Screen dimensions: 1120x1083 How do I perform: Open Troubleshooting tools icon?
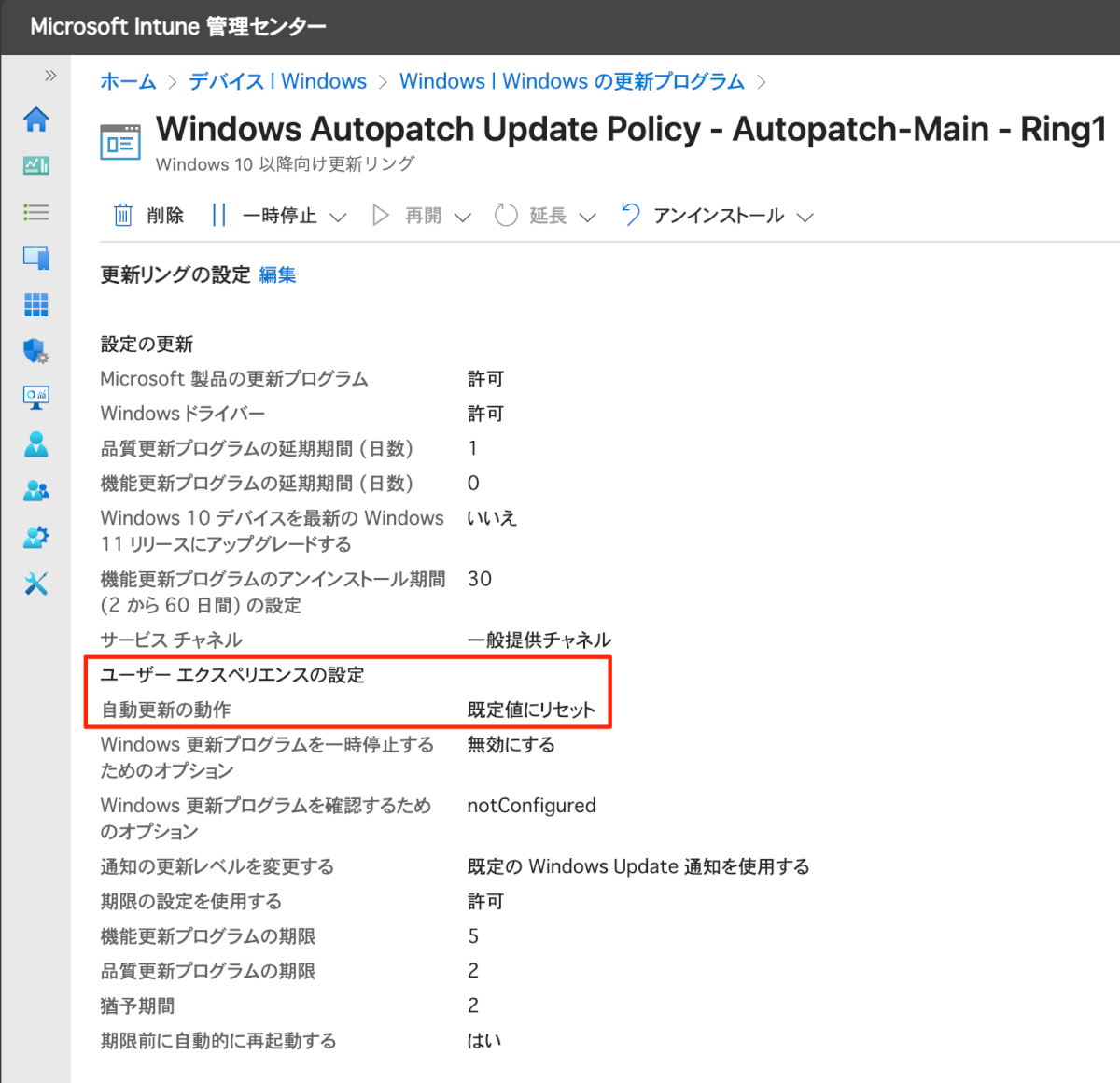(36, 584)
